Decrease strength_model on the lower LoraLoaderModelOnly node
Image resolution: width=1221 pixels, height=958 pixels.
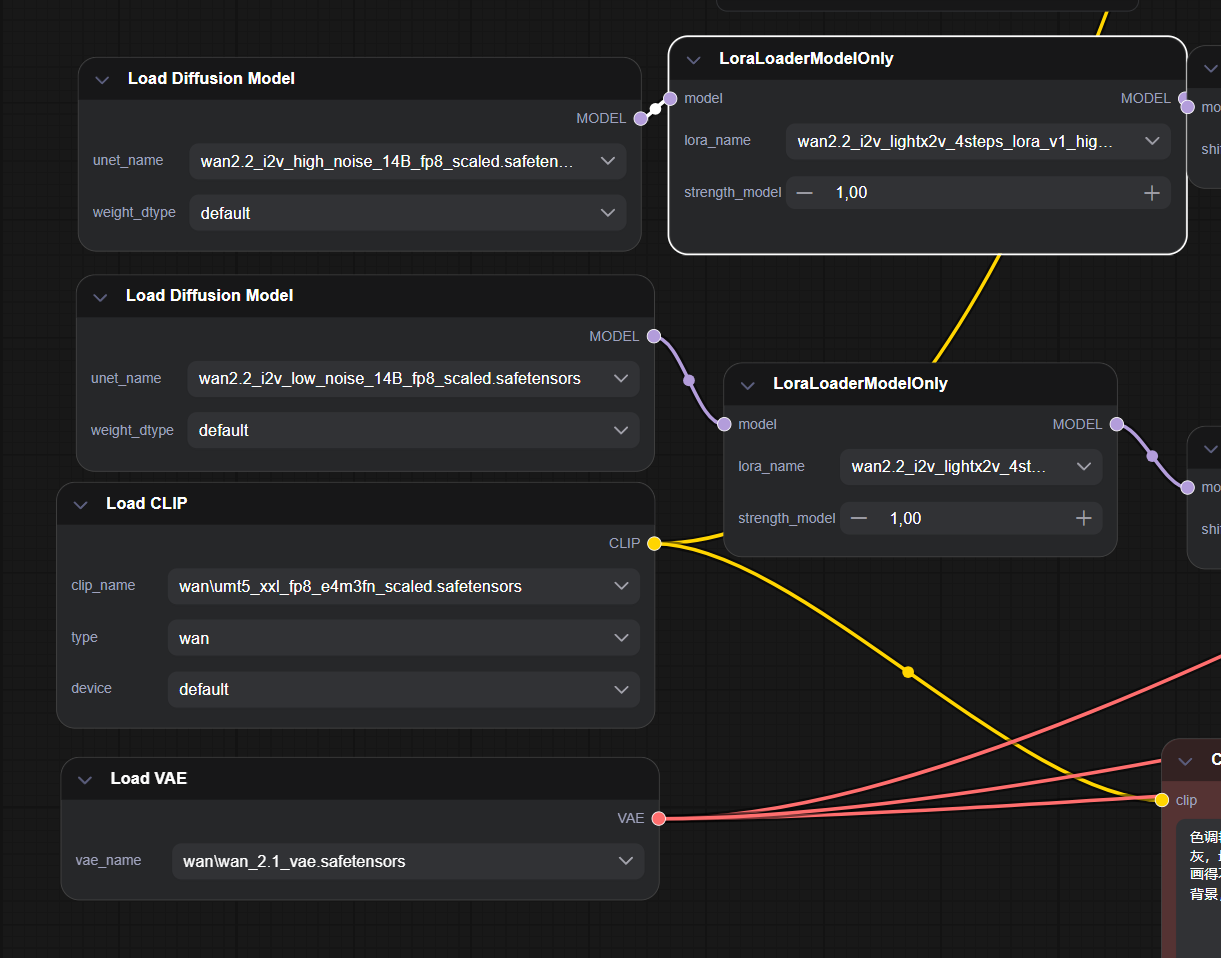(859, 518)
